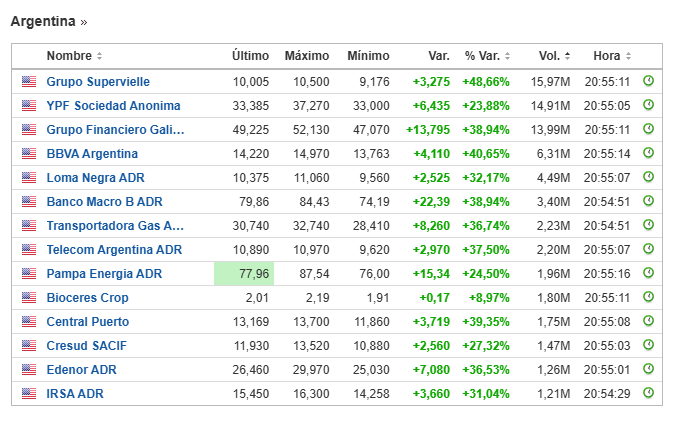Select the 20:54:29 time value

pyautogui.click(x=607, y=394)
